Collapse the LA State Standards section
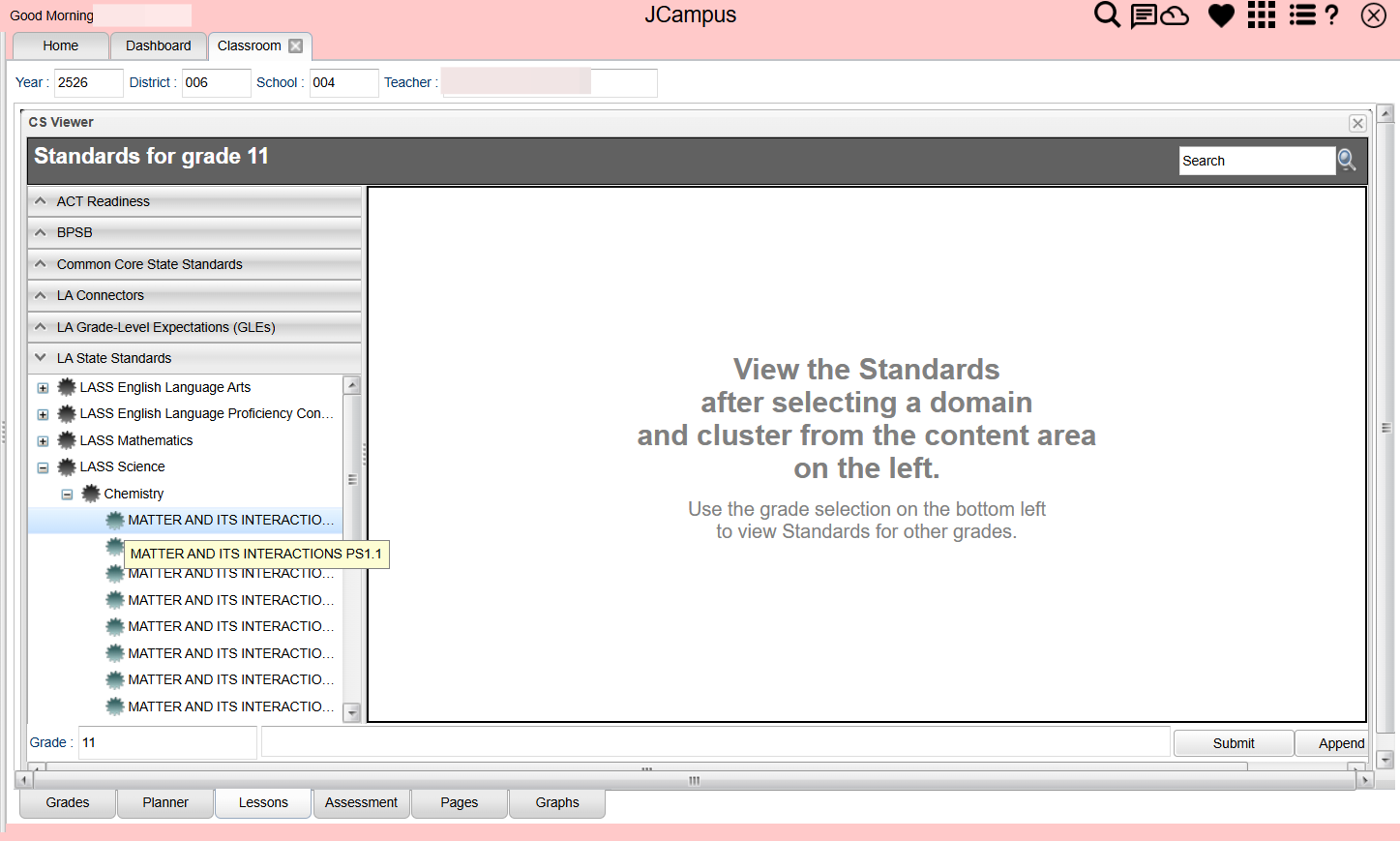 (x=194, y=358)
